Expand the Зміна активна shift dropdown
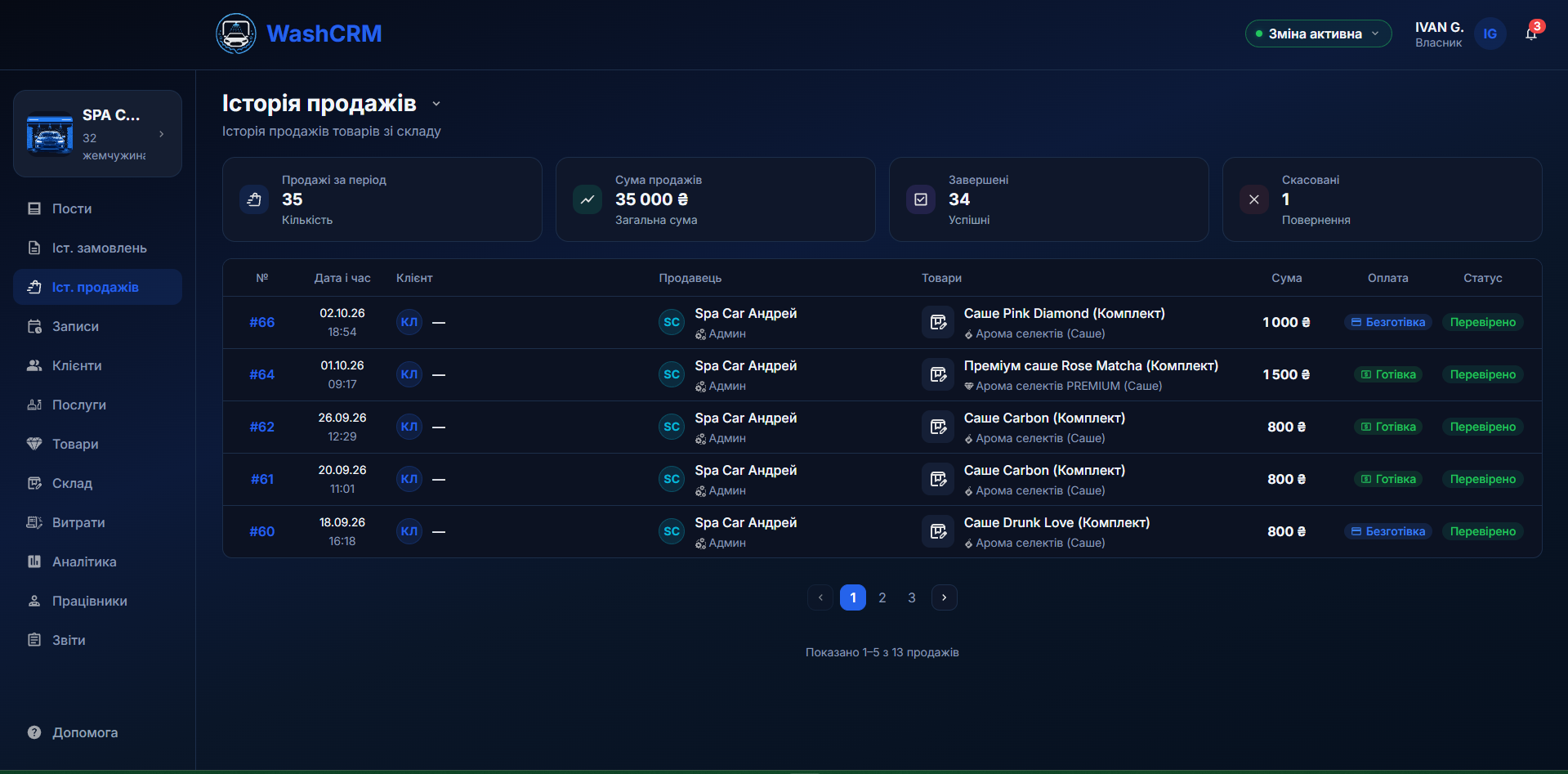Viewport: 1568px width, 774px height. [x=1318, y=34]
